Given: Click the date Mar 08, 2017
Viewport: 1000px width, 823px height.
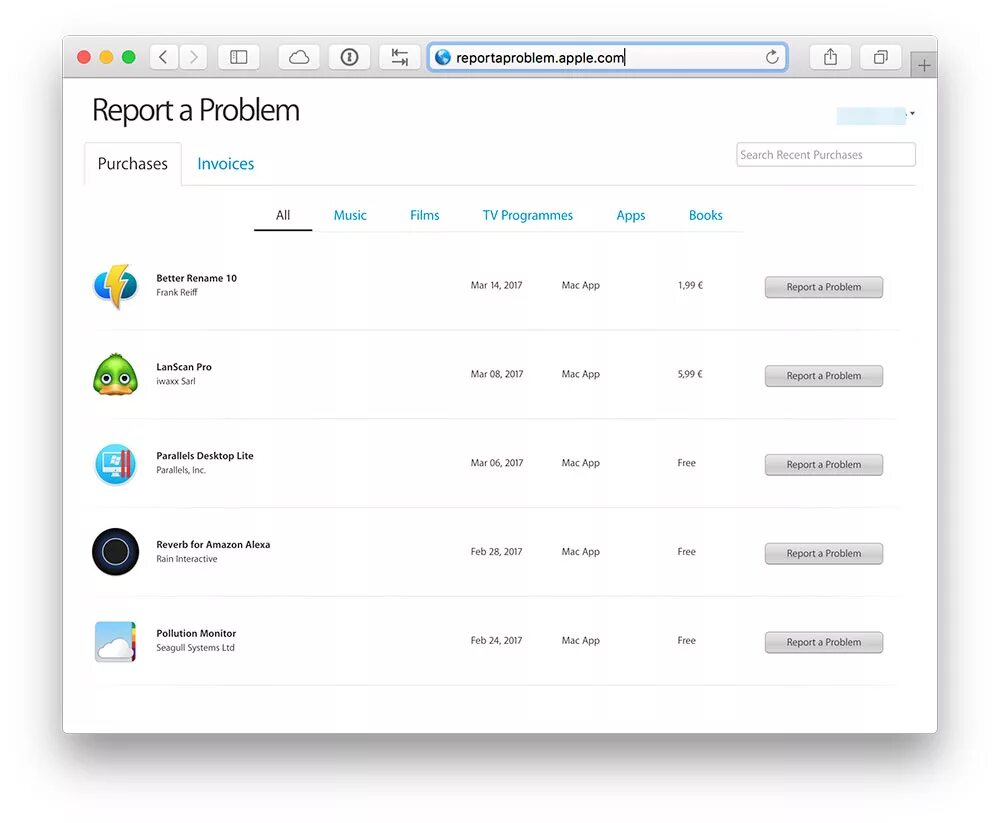Looking at the screenshot, I should click(497, 374).
